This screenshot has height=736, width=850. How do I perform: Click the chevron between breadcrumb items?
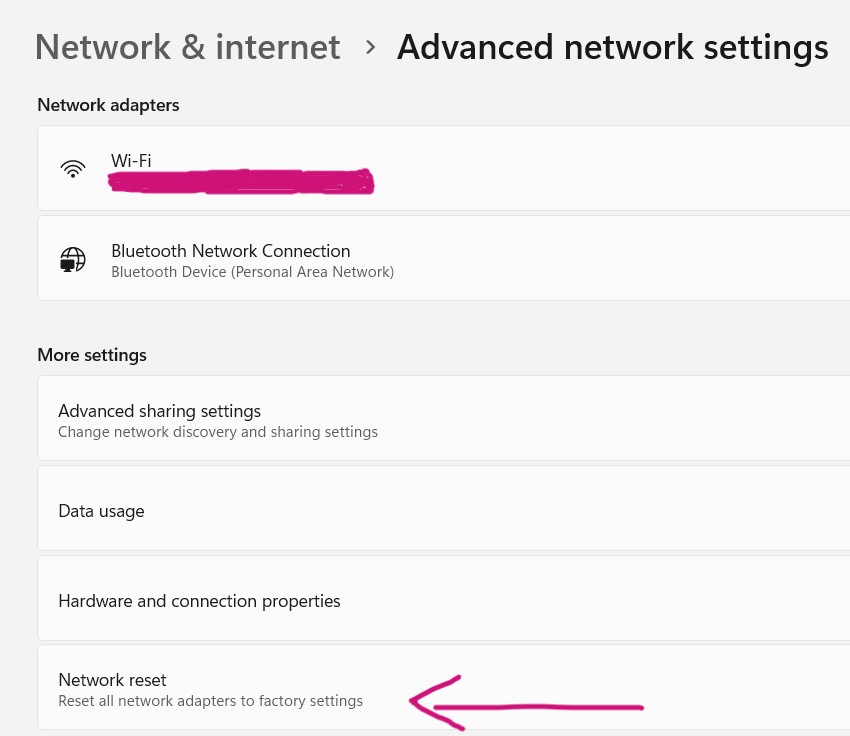pos(369,46)
